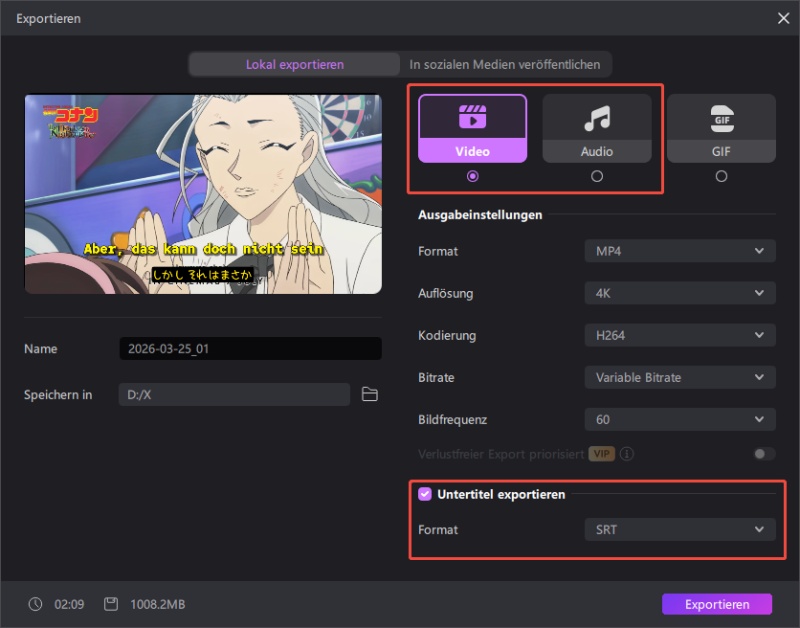Switch to Lokal exportieren tab
The width and height of the screenshot is (800, 628).
tap(294, 64)
